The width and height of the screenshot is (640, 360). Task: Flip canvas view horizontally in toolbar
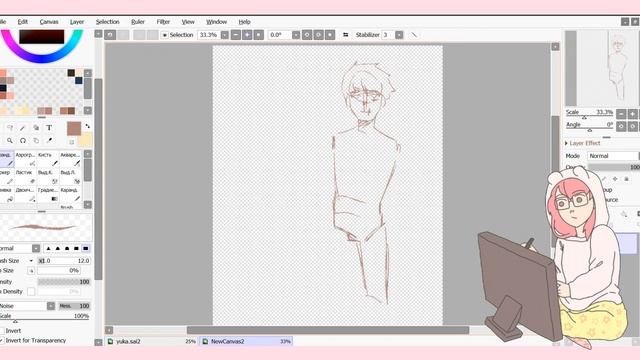coord(346,35)
